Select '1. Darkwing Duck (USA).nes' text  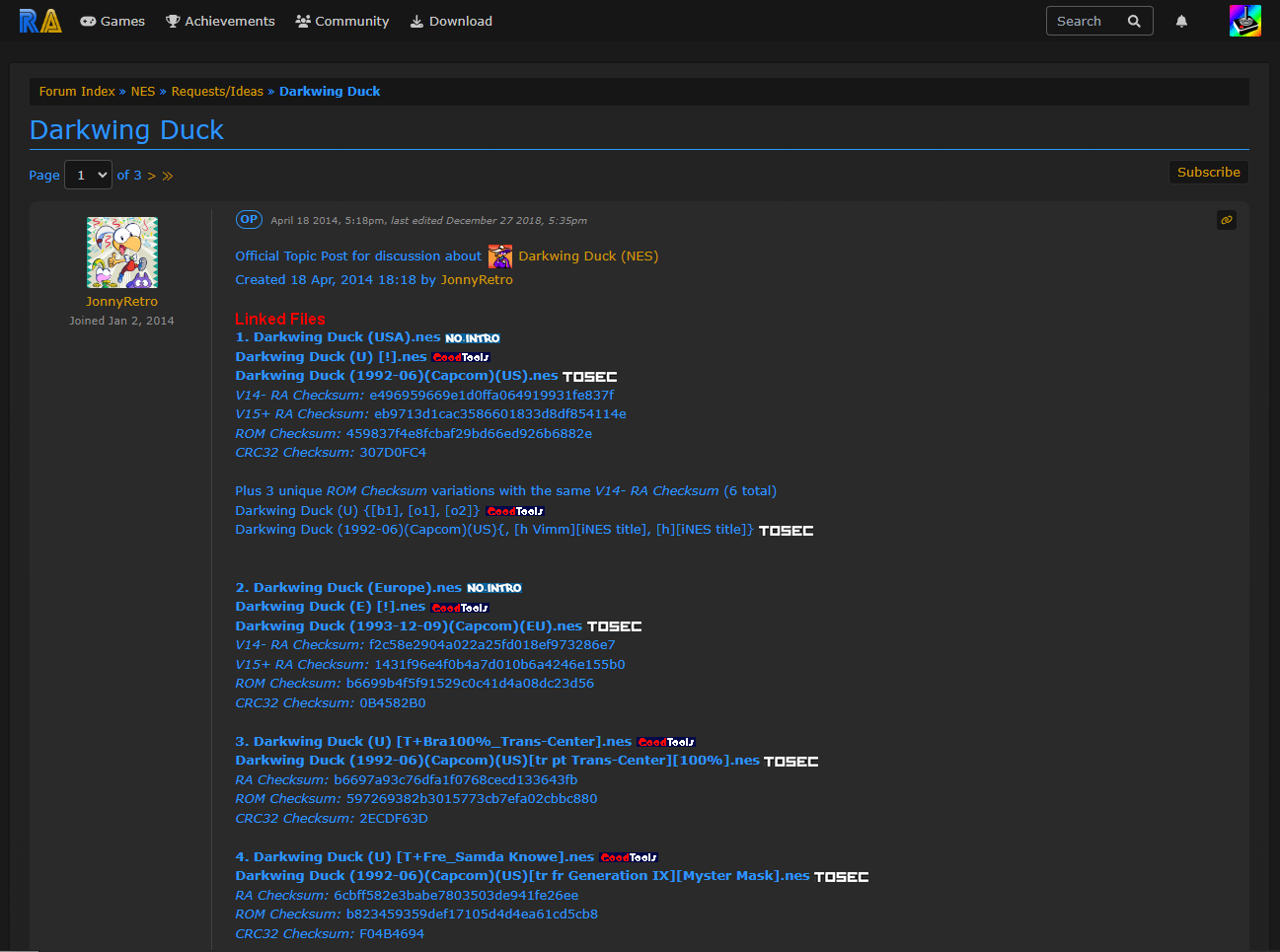click(x=338, y=337)
